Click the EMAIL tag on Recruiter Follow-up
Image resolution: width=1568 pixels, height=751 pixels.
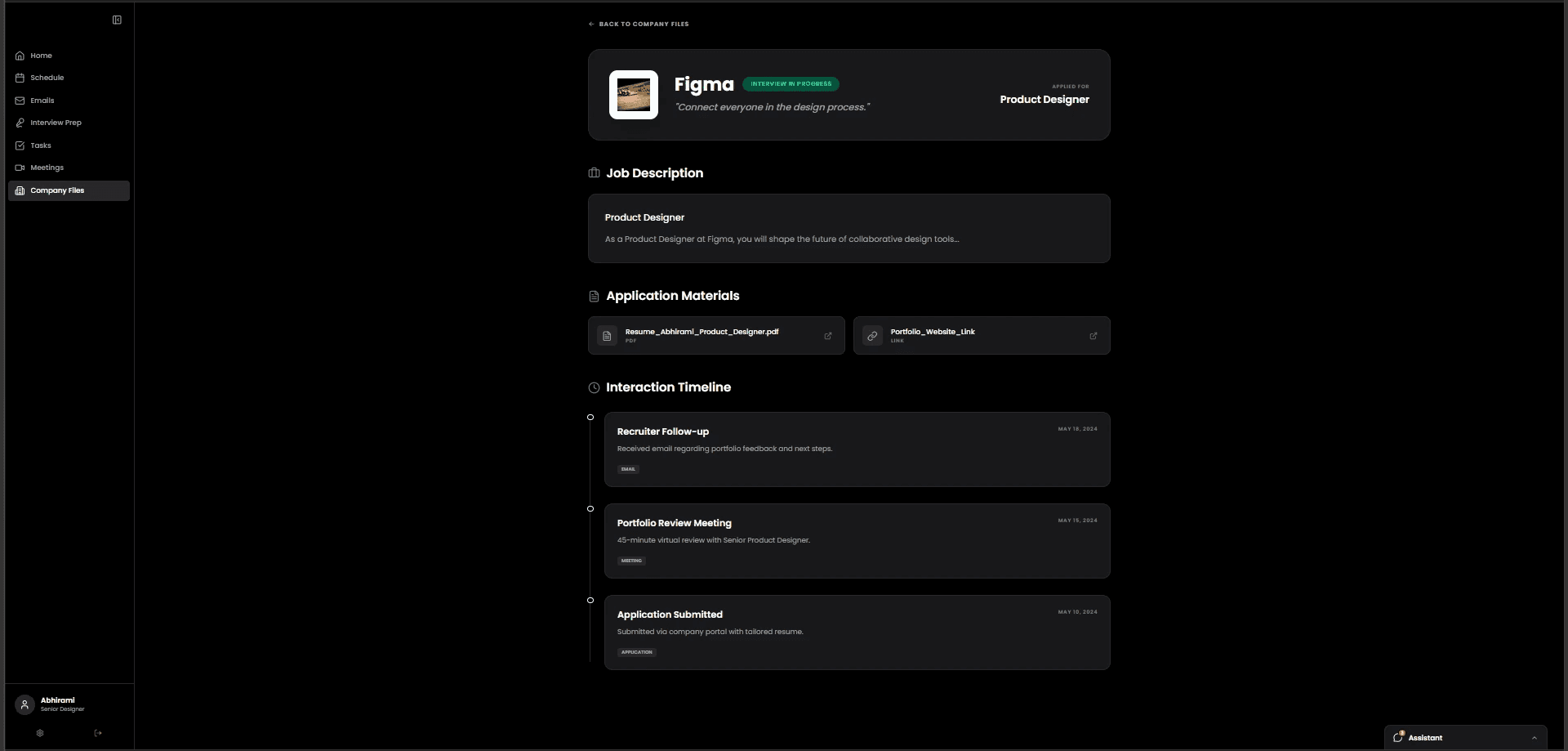(x=628, y=469)
